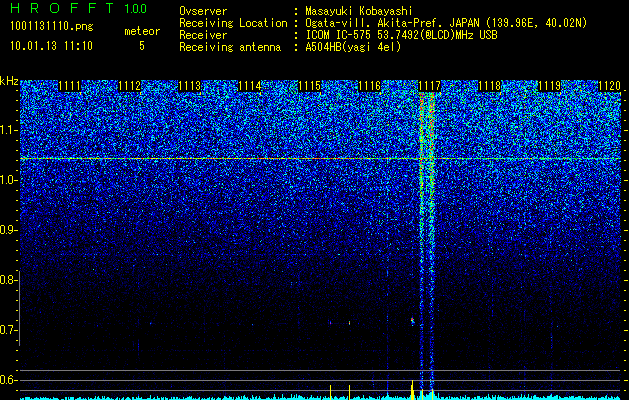Click the meteor label

(x=142, y=31)
